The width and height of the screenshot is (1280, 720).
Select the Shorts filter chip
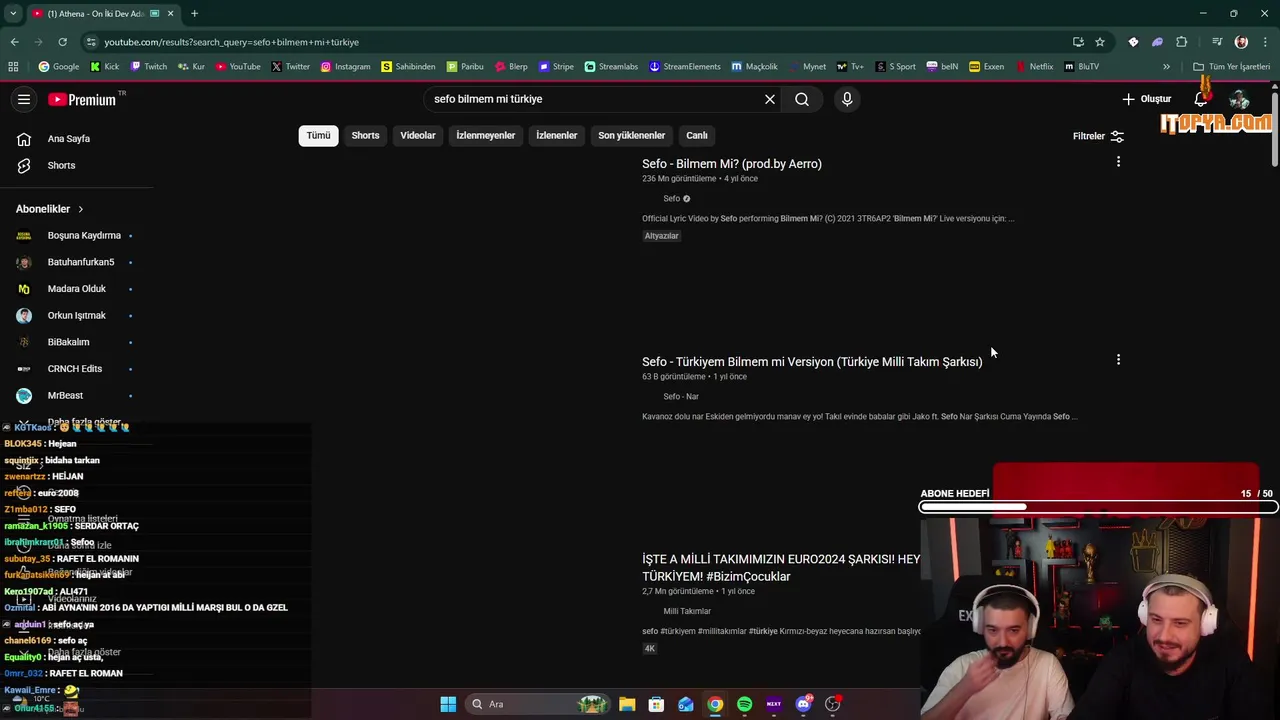(x=365, y=135)
